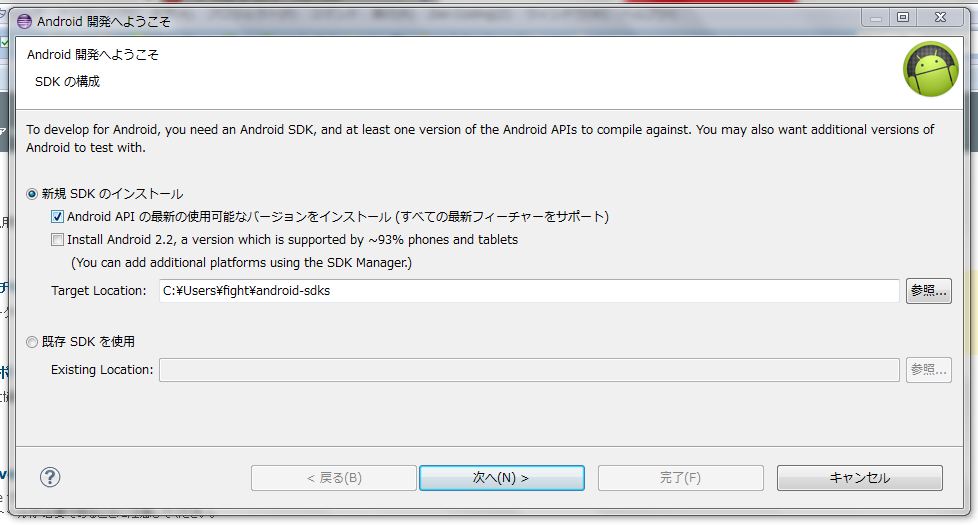This screenshot has height=525, width=978.
Task: Click the Target Location path field
Action: [x=529, y=291]
